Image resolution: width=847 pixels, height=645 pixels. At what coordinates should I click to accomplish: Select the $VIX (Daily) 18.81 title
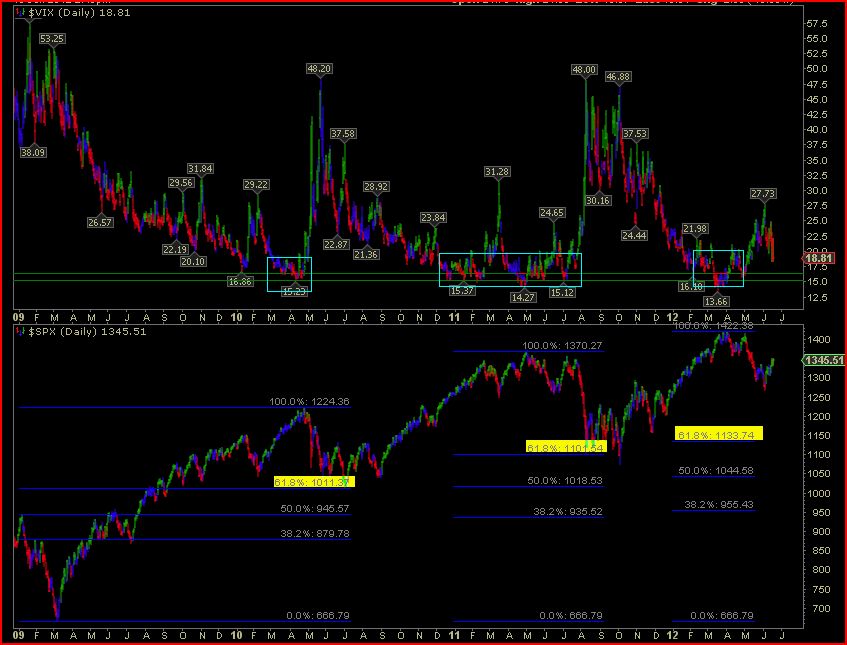pyautogui.click(x=79, y=12)
